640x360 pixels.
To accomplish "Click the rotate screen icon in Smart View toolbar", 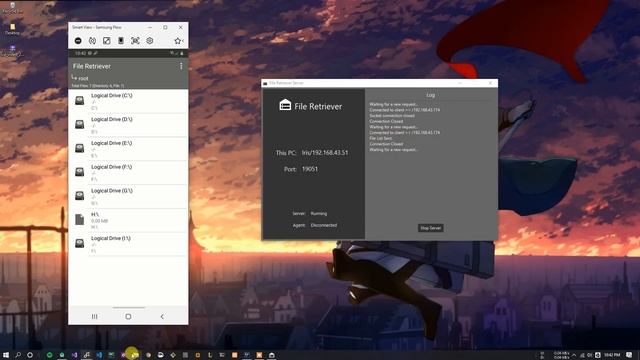I will (x=92, y=41).
